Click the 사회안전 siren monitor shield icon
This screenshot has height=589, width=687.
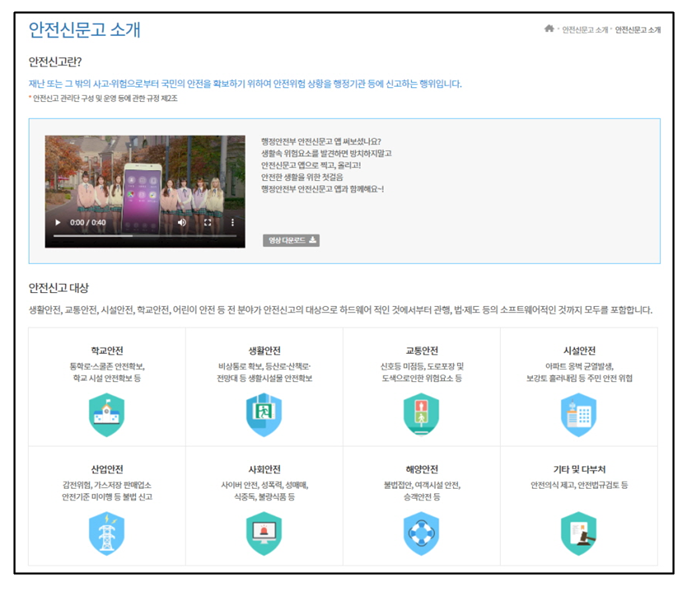tap(264, 533)
